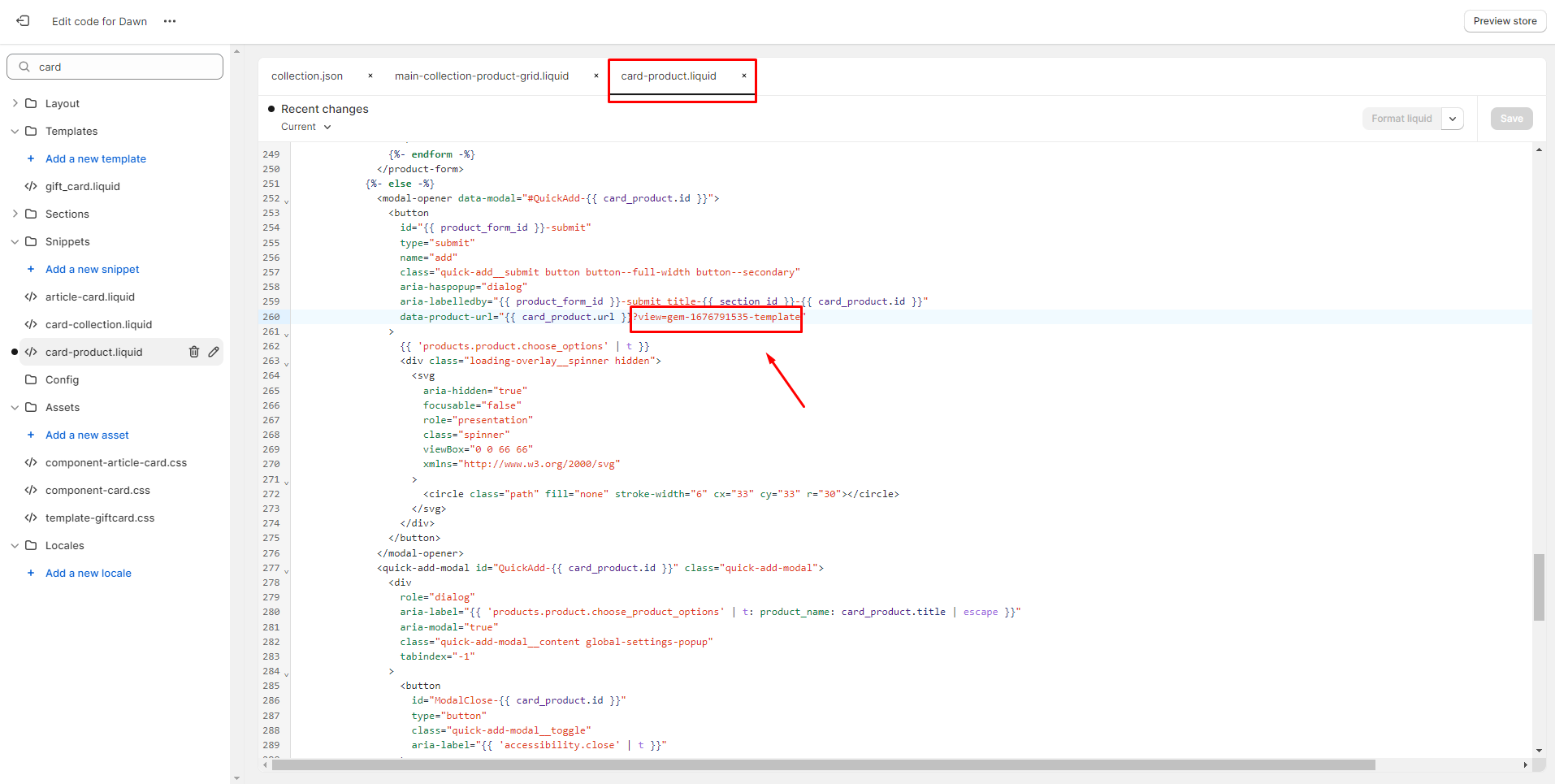The height and width of the screenshot is (784, 1555).
Task: Open the Format liquid dropdown arrow
Action: click(1453, 119)
